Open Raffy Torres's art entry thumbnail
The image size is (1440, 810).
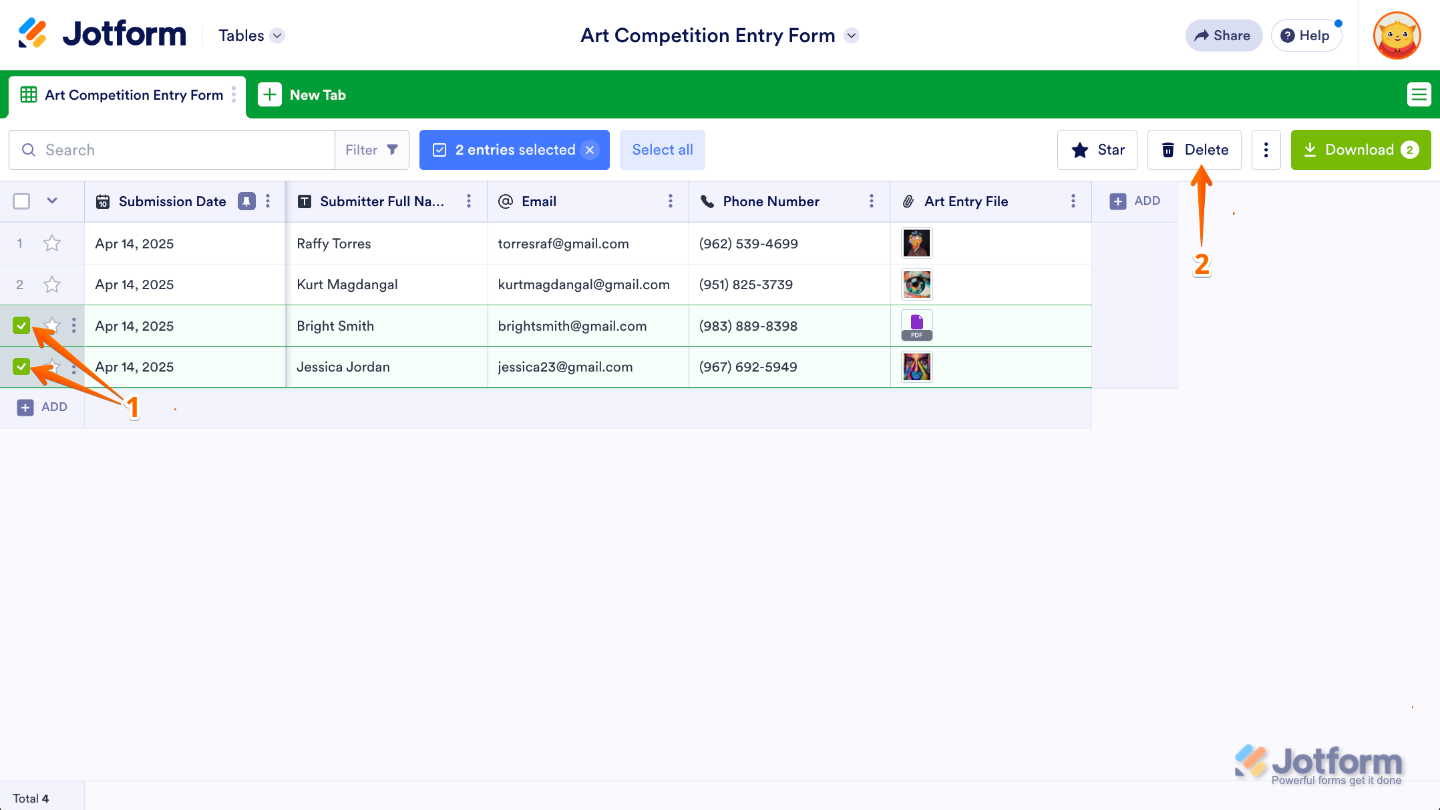coord(916,243)
